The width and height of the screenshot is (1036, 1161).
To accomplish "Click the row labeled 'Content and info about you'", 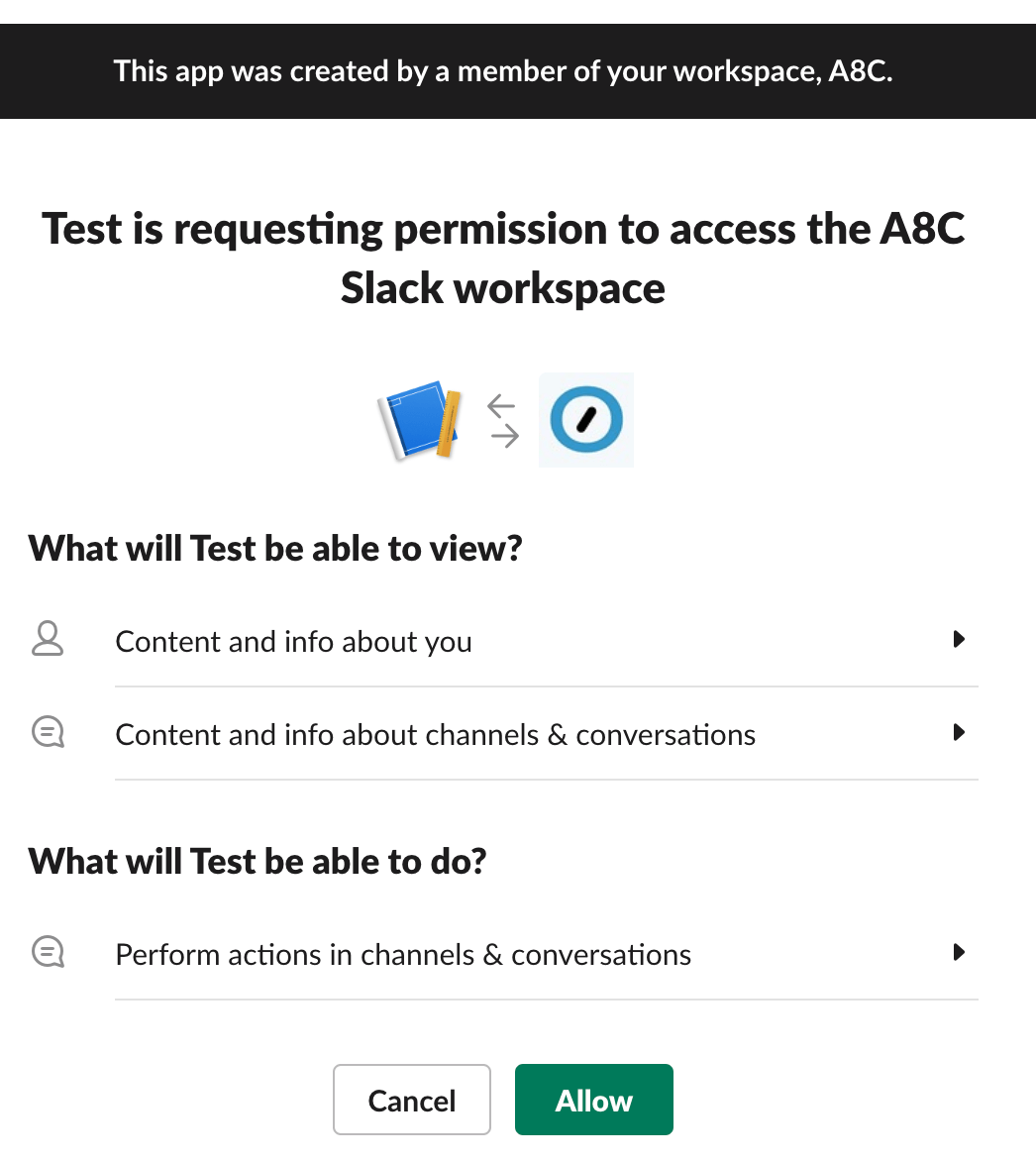I will point(293,641).
